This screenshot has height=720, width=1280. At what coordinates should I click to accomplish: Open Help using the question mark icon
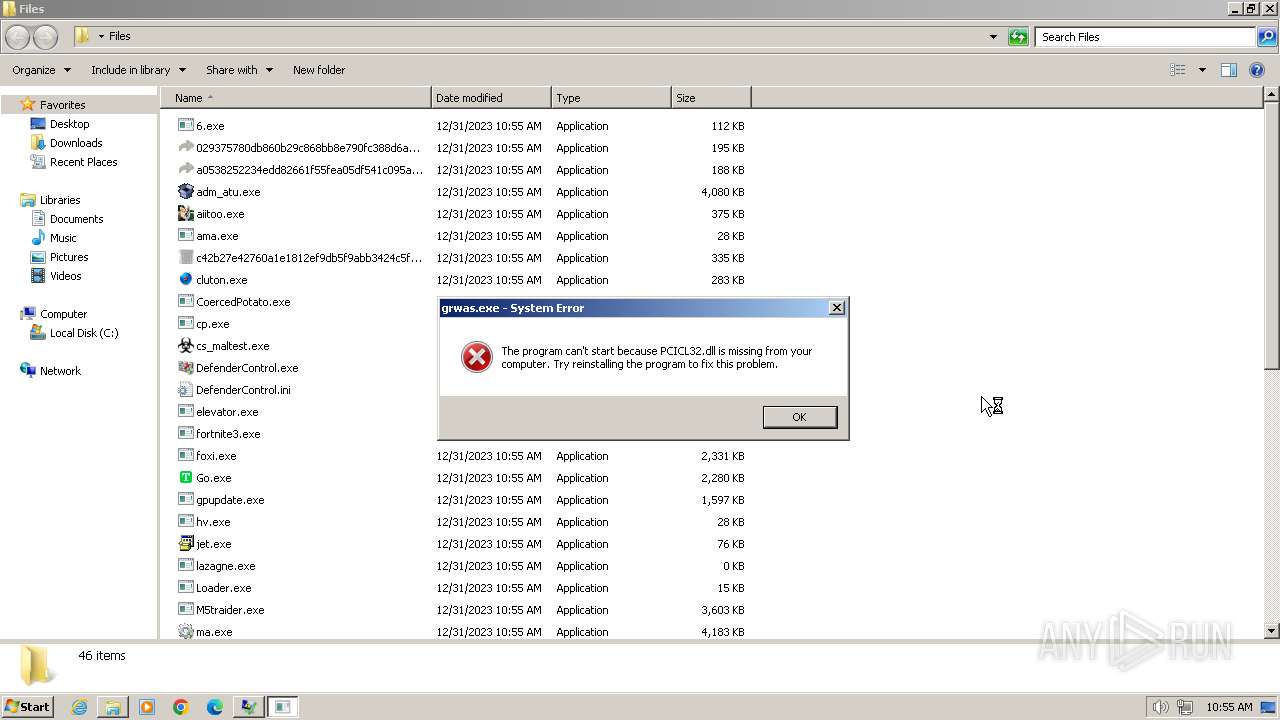pyautogui.click(x=1258, y=70)
